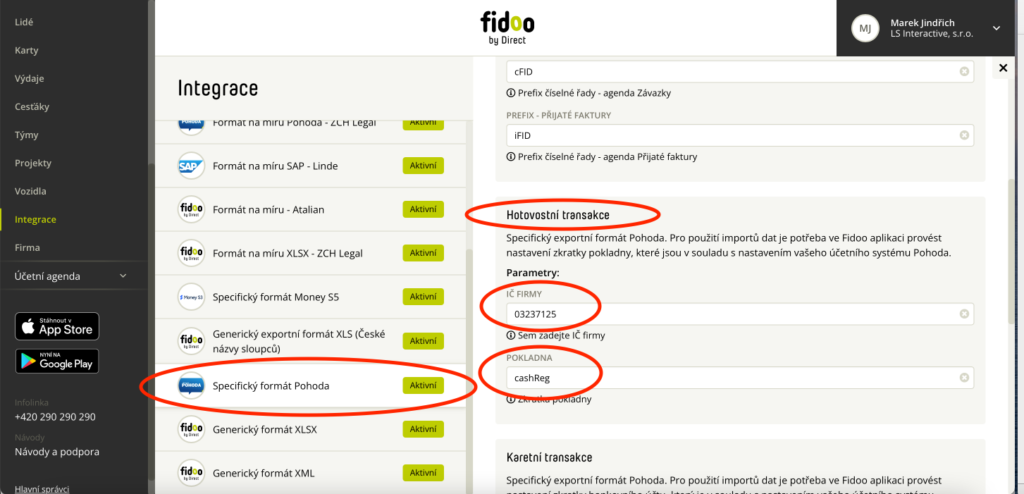Click the Pokladna input field cashReg
1024x494 pixels.
(740, 377)
